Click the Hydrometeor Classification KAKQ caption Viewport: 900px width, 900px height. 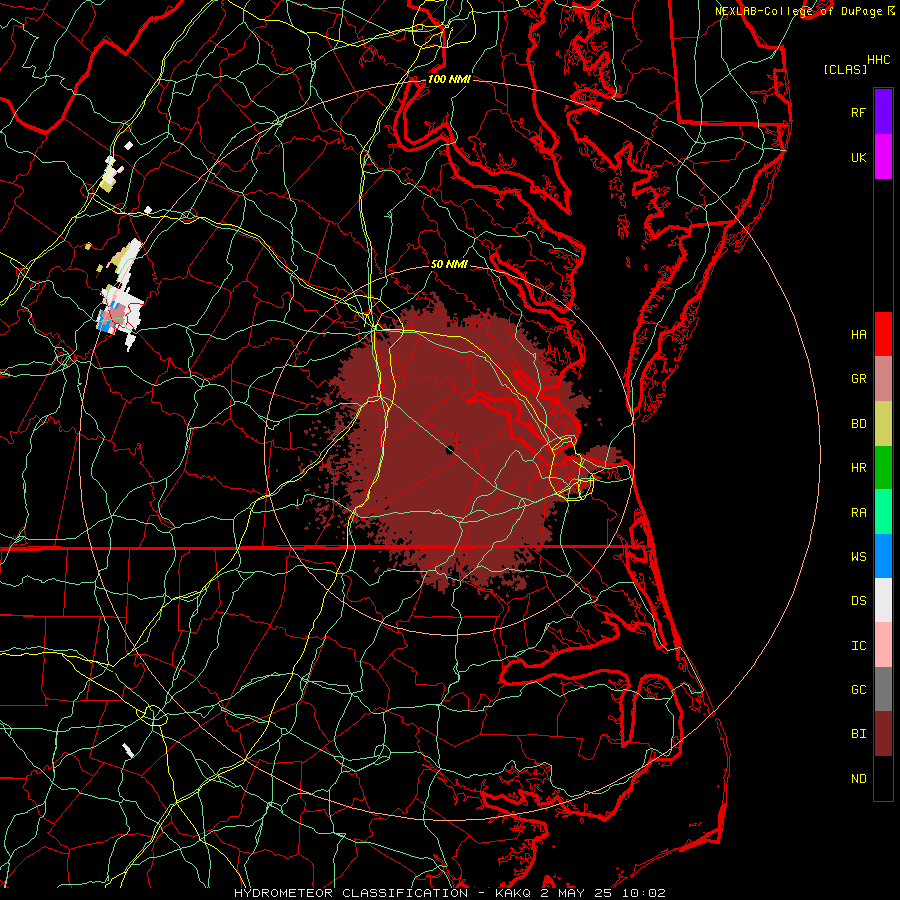(449, 893)
